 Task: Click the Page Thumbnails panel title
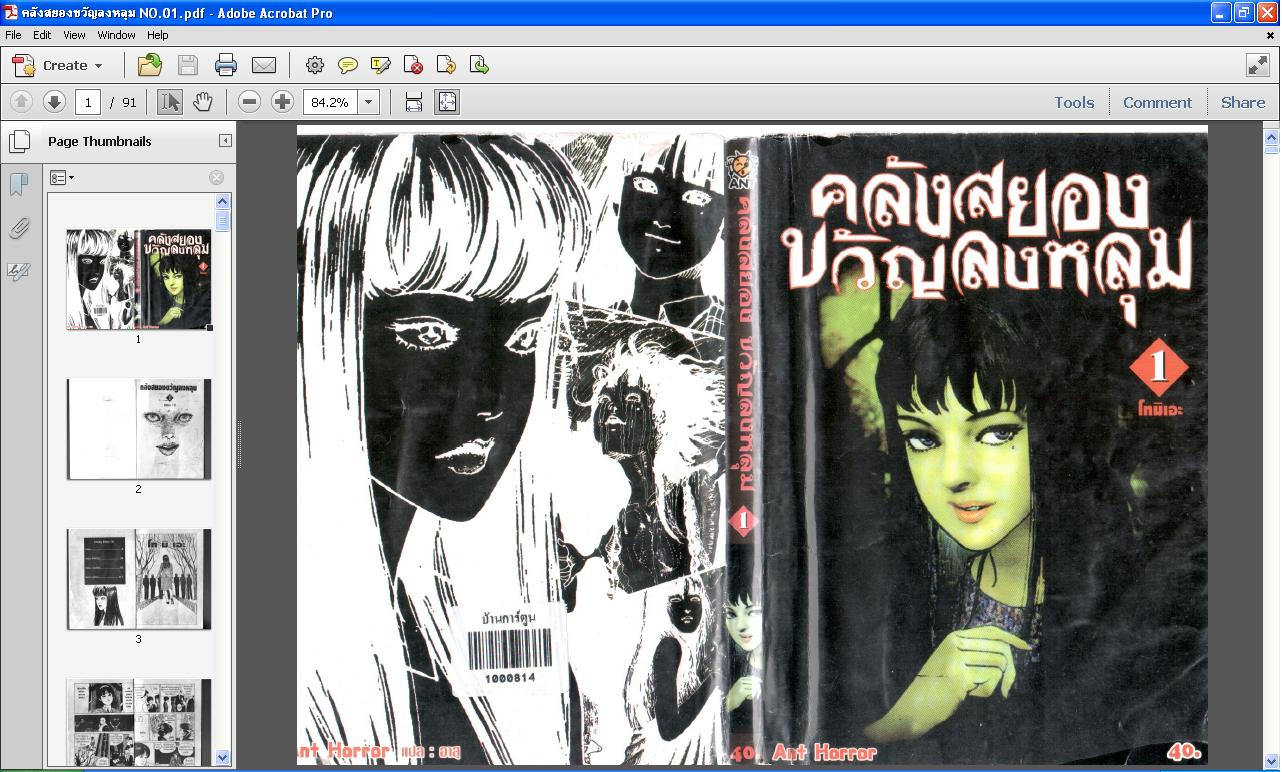point(100,141)
